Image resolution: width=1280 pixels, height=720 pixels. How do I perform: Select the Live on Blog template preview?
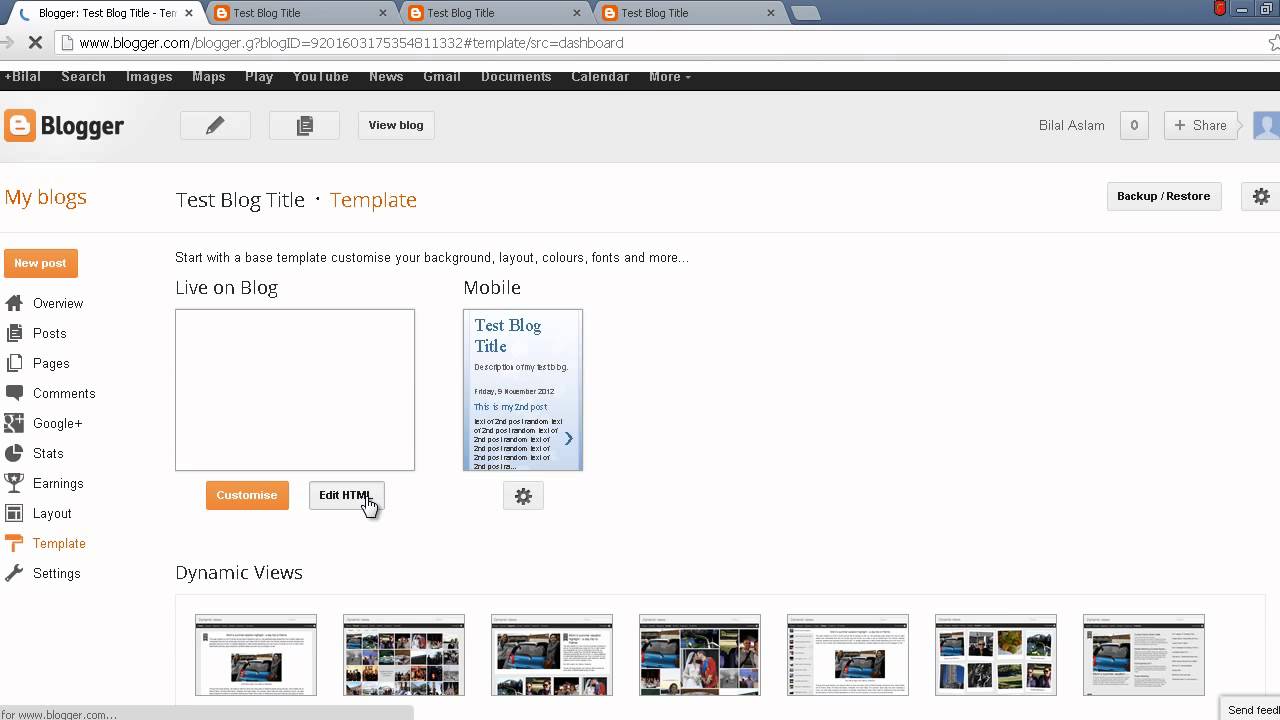[x=295, y=390]
